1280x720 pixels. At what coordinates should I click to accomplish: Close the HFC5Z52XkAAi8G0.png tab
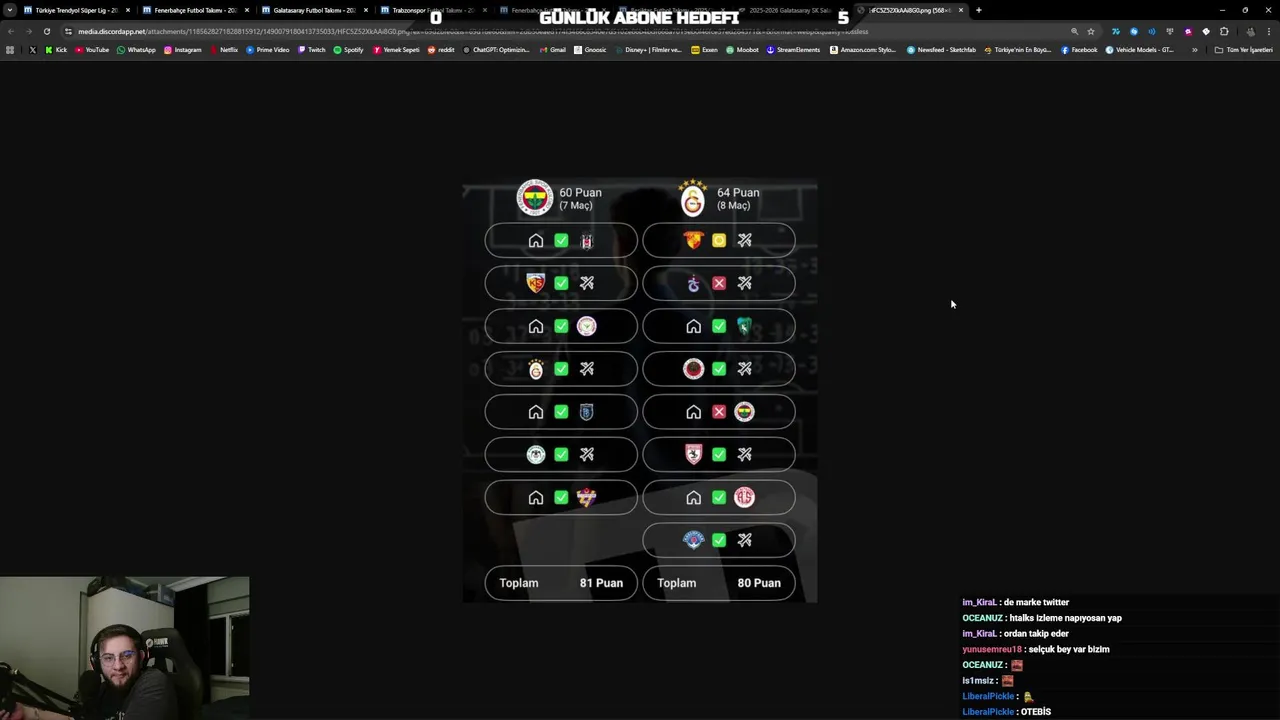coord(961,10)
